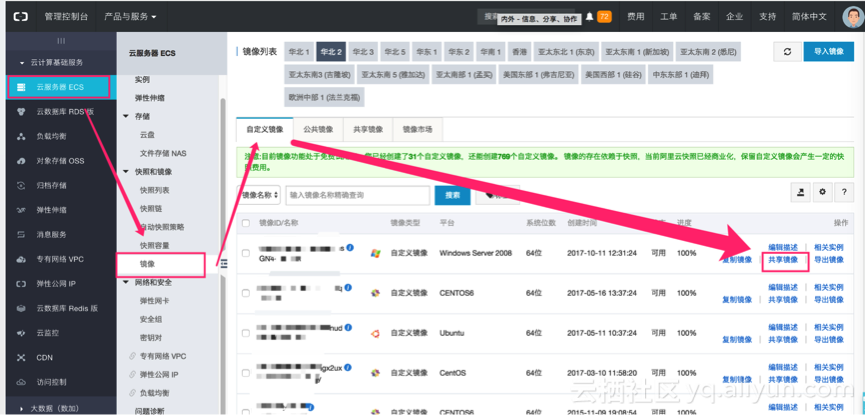
Task: Select the 亚太东南 1 (新加坡) region
Action: [x=637, y=52]
